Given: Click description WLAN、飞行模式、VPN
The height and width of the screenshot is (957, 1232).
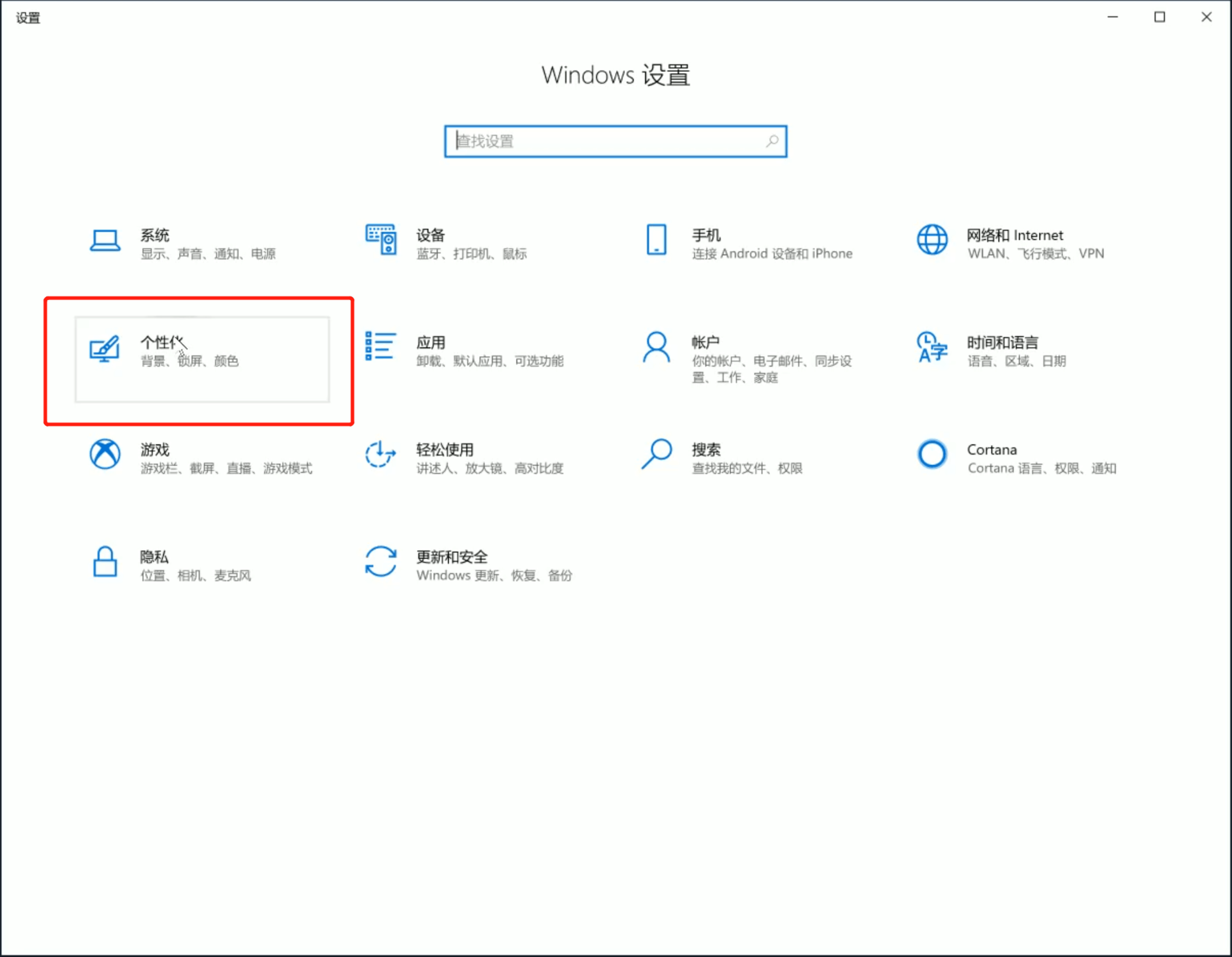Looking at the screenshot, I should pyautogui.click(x=1036, y=254).
